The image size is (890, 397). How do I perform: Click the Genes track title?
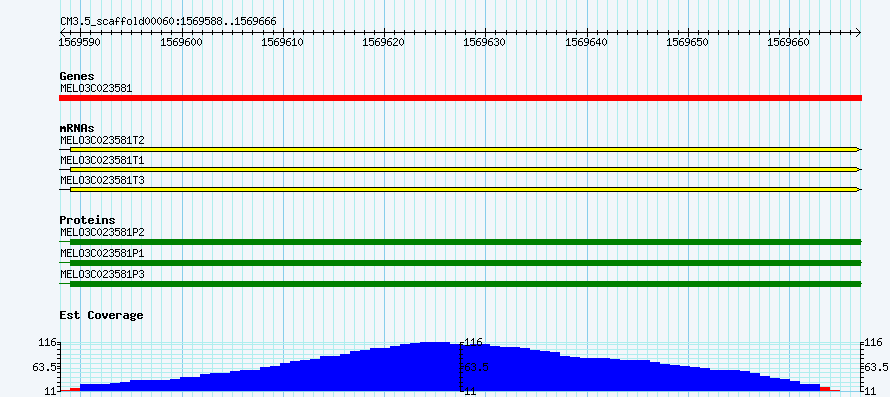77,76
